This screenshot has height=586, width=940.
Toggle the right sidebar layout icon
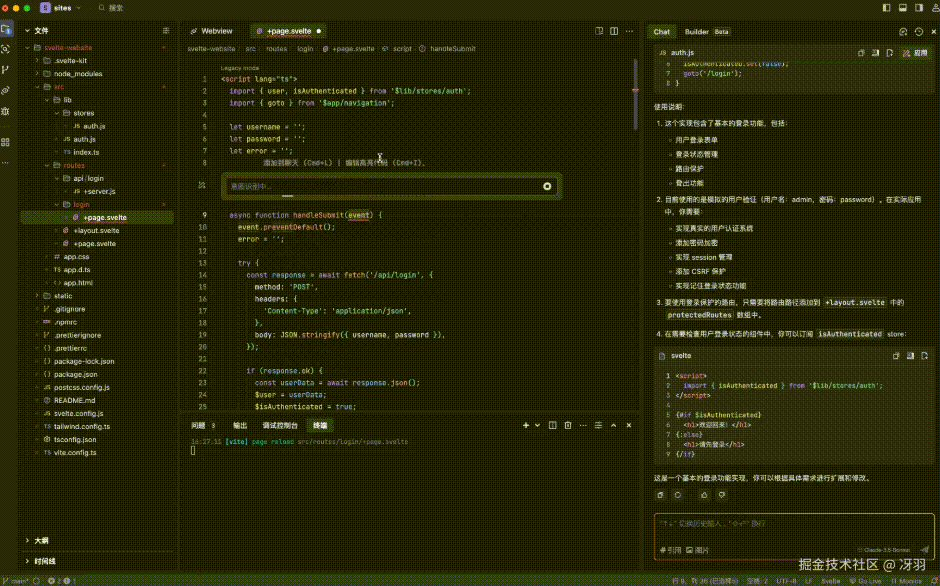point(919,8)
